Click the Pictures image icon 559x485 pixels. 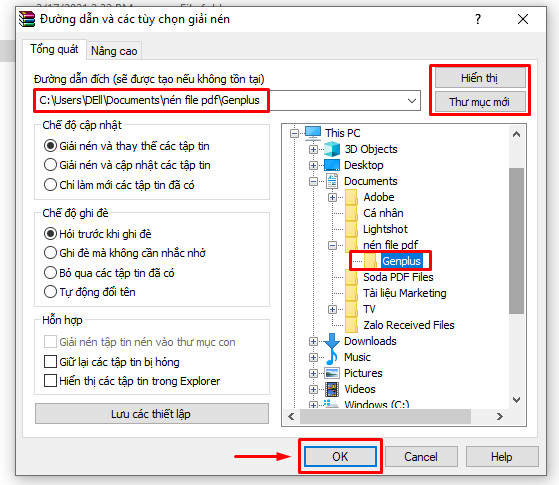click(x=332, y=373)
